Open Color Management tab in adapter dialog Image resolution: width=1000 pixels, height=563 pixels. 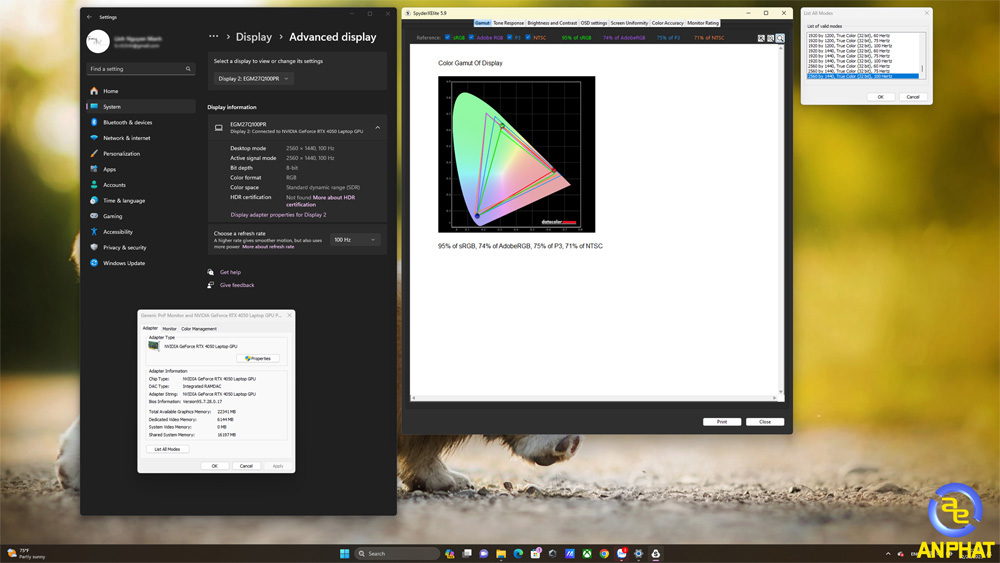(199, 329)
